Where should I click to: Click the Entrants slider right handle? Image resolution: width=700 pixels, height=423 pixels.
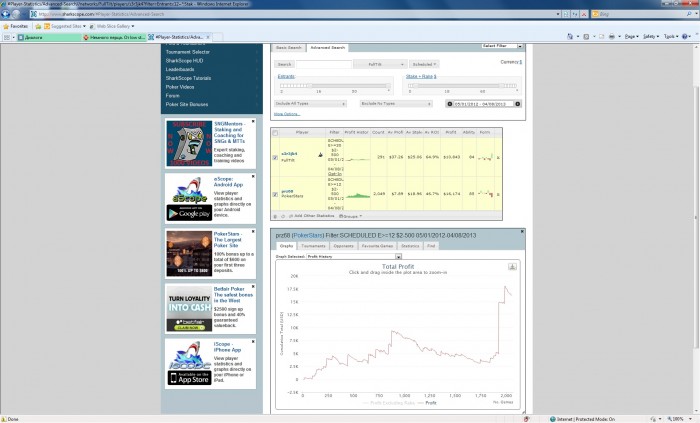[388, 85]
